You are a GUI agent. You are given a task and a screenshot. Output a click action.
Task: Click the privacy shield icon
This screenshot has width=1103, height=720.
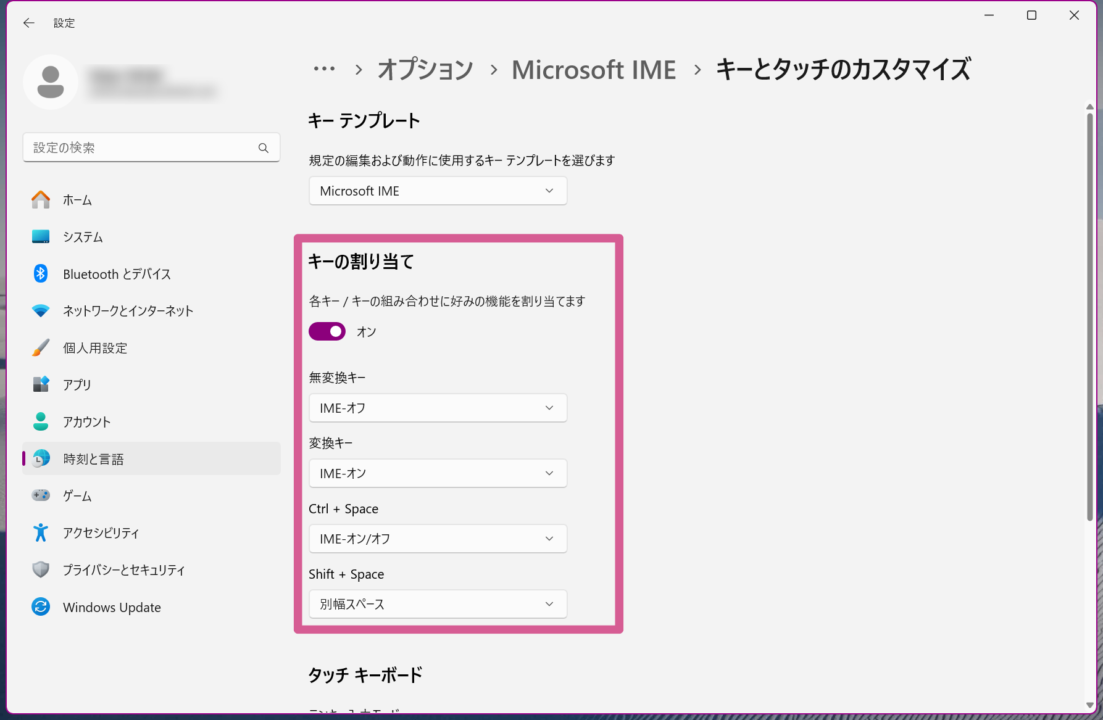point(41,570)
